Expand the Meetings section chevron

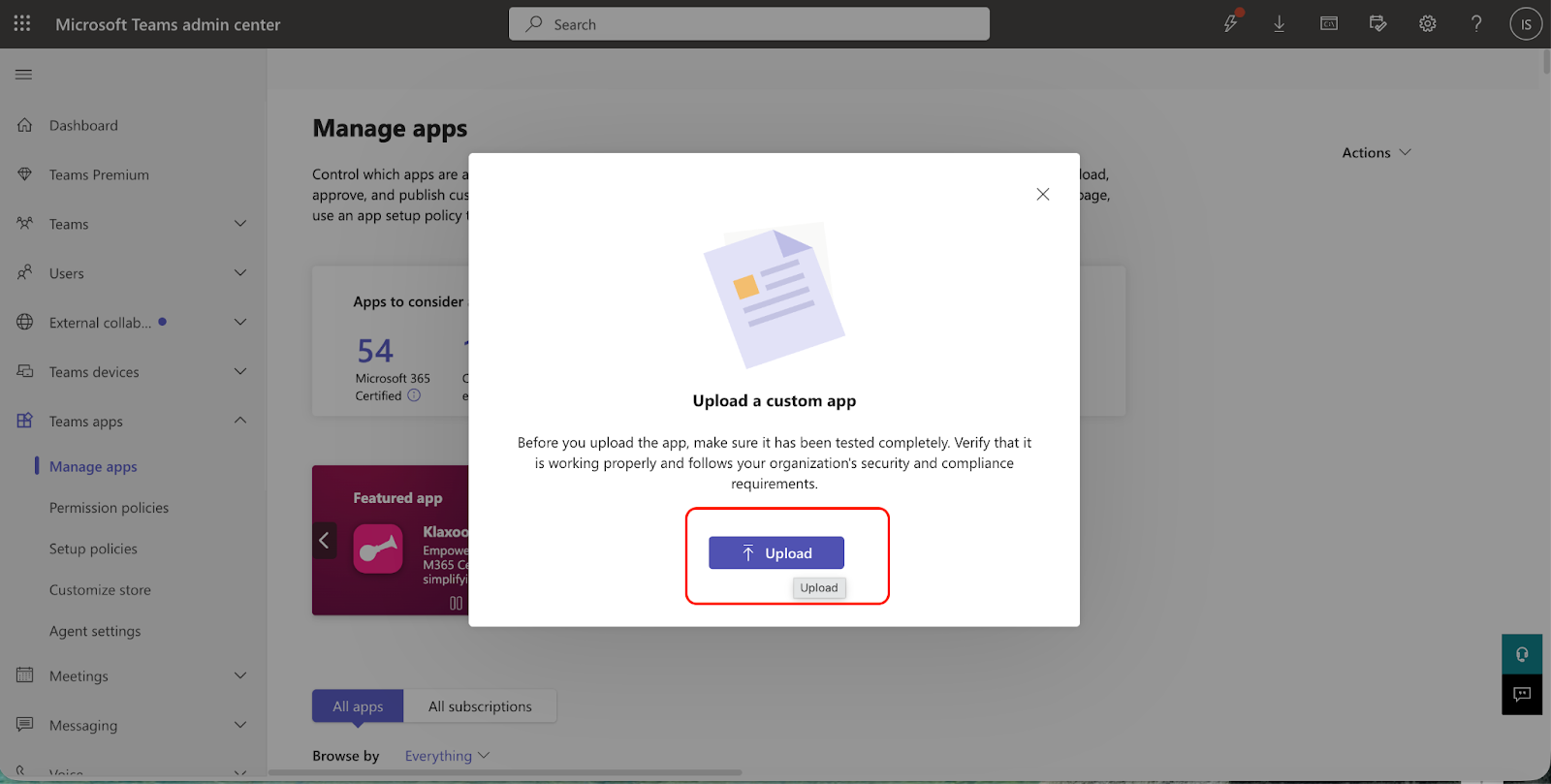[x=240, y=675]
